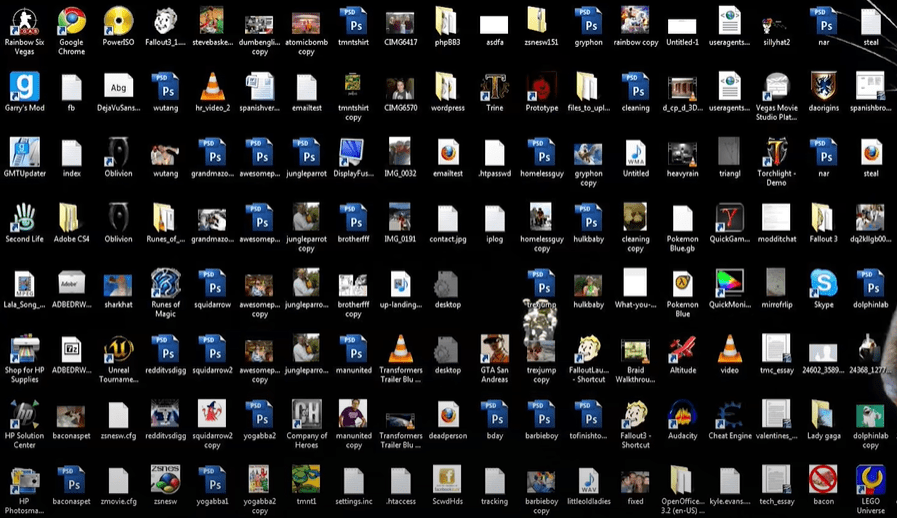Select the Skype desktop icon
The width and height of the screenshot is (897, 518).
[823, 283]
